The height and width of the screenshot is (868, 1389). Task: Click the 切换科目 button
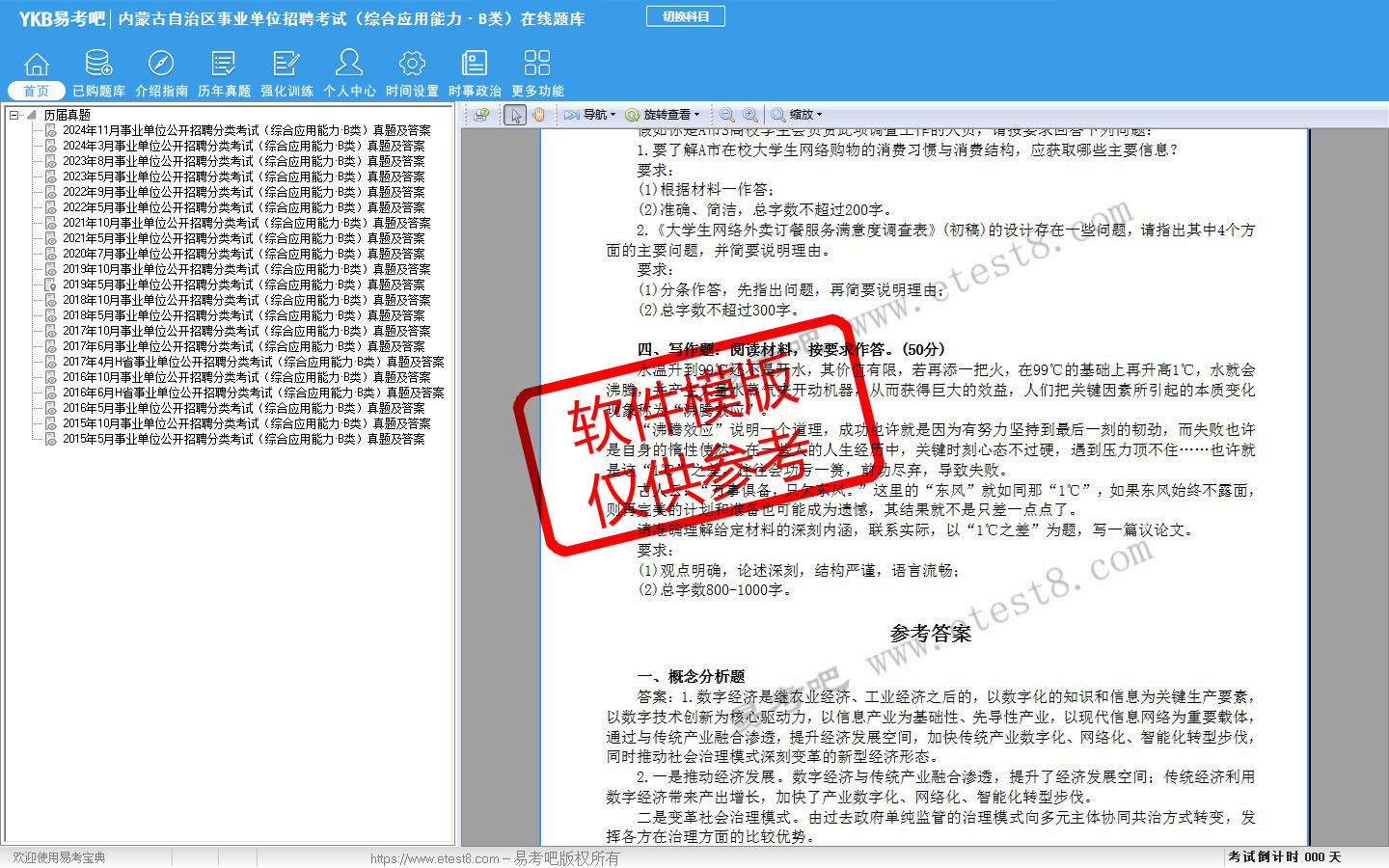click(686, 16)
